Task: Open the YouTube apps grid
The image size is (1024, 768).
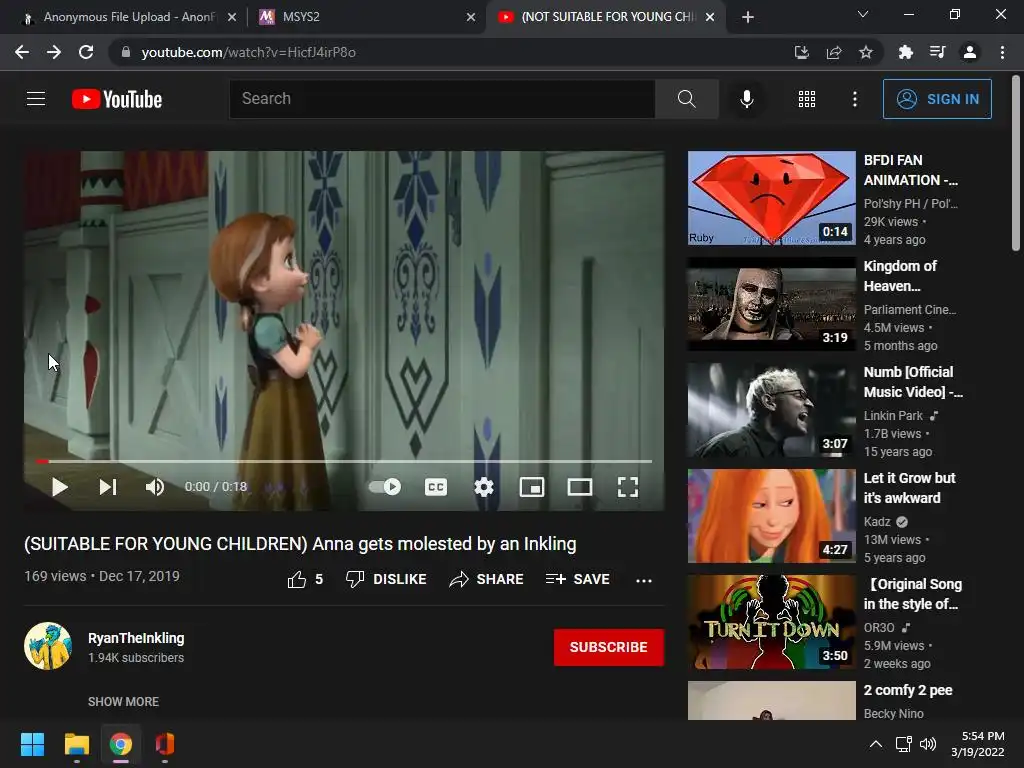Action: coord(807,99)
